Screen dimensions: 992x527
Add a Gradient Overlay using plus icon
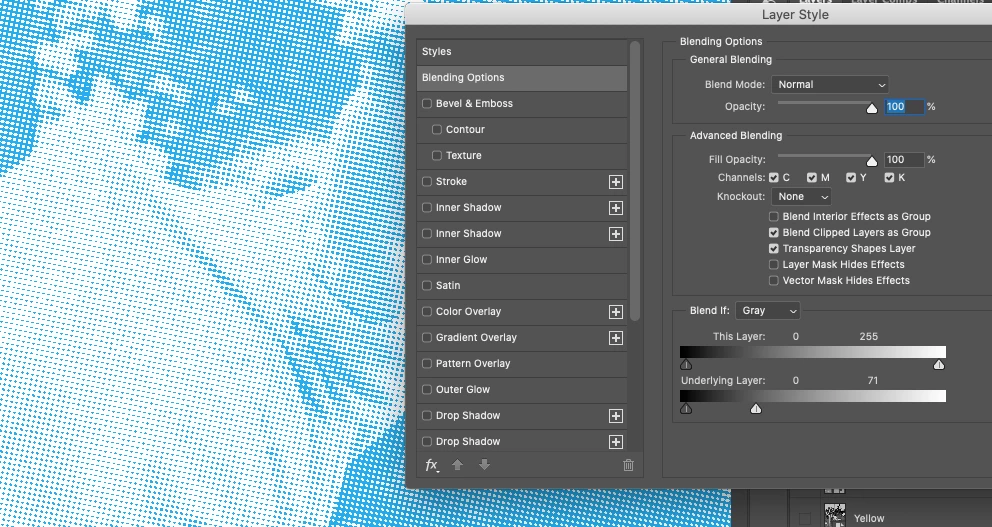[616, 338]
